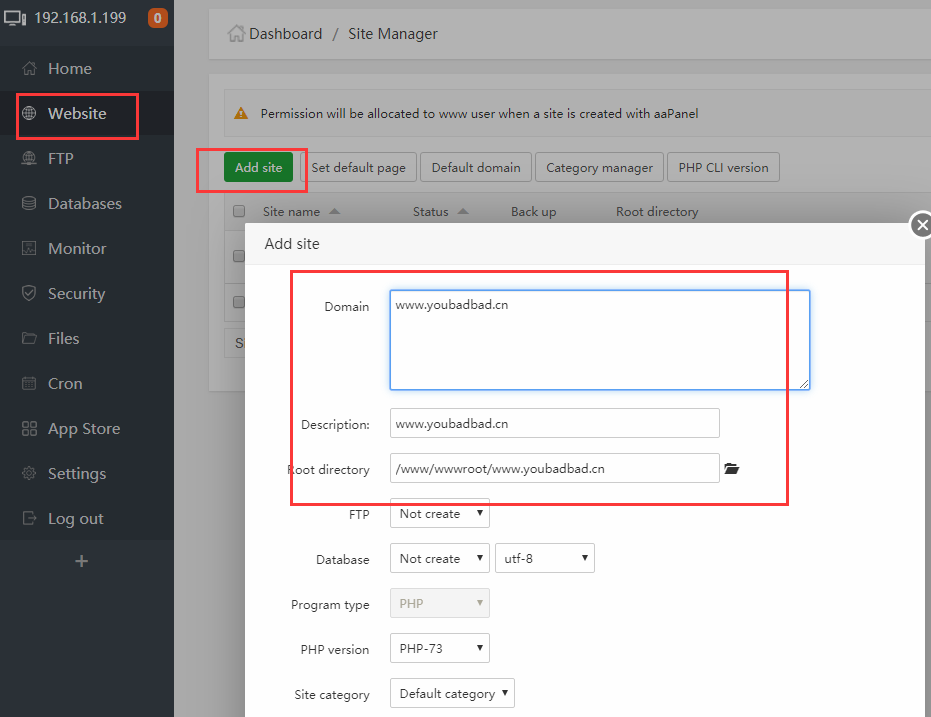Open the Database Not create dropdown
931x717 pixels.
(439, 559)
